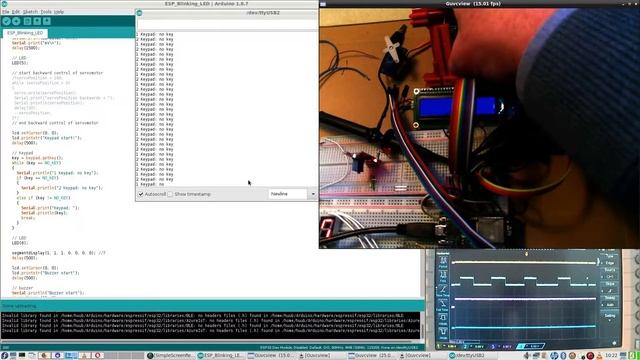Launch the terminal icon in taskbar
Image resolution: width=640 pixels, height=360 pixels.
click(x=22, y=356)
